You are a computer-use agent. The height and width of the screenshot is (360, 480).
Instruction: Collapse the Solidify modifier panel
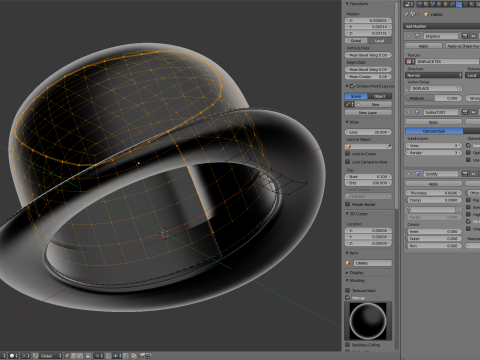coord(409,174)
